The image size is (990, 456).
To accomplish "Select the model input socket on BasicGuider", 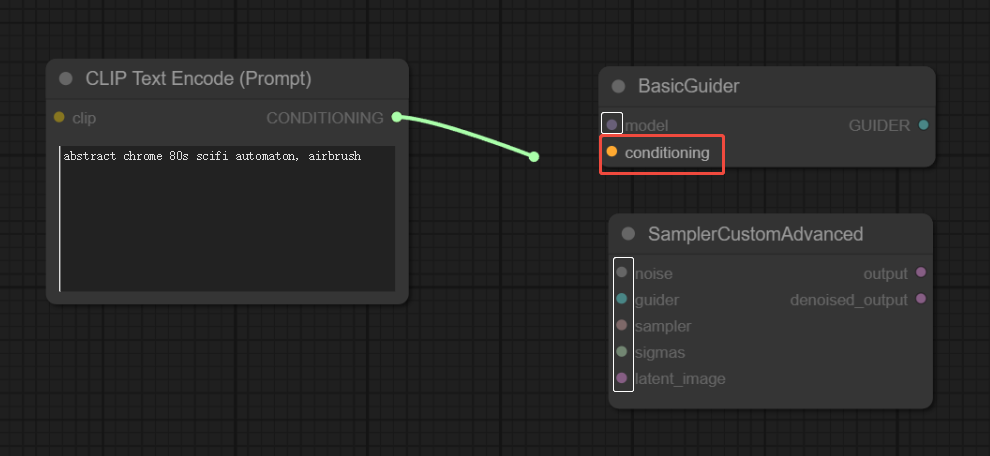I will pos(612,125).
